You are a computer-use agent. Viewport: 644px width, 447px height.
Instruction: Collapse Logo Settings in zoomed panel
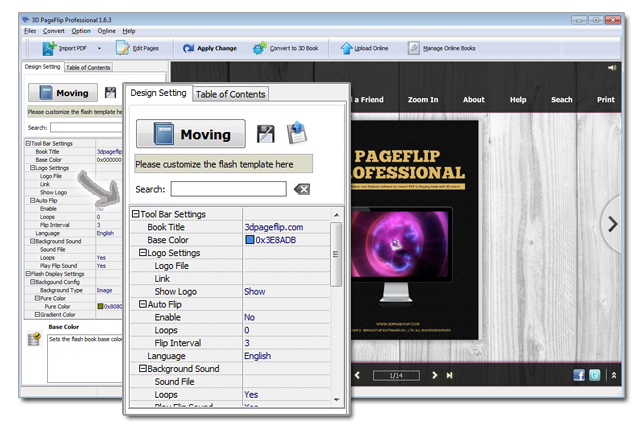pos(143,253)
